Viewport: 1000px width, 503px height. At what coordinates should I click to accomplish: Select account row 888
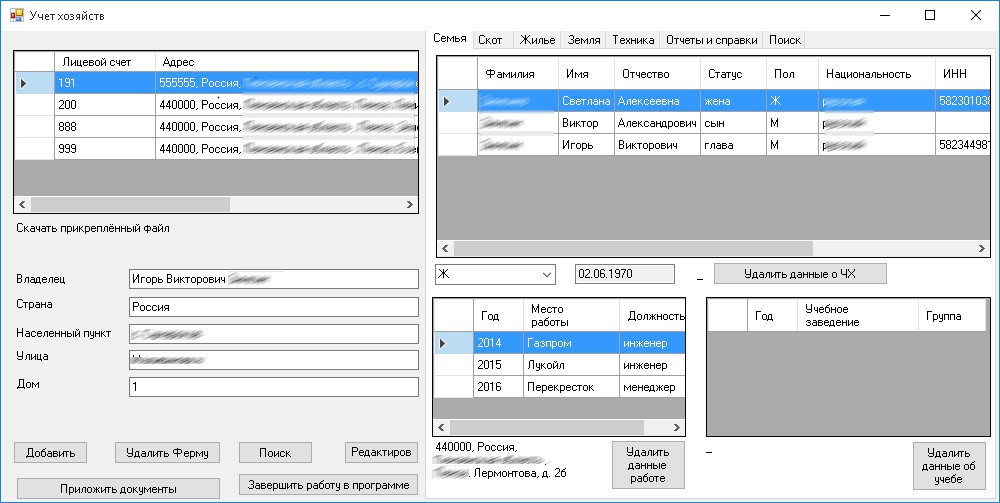pos(216,127)
